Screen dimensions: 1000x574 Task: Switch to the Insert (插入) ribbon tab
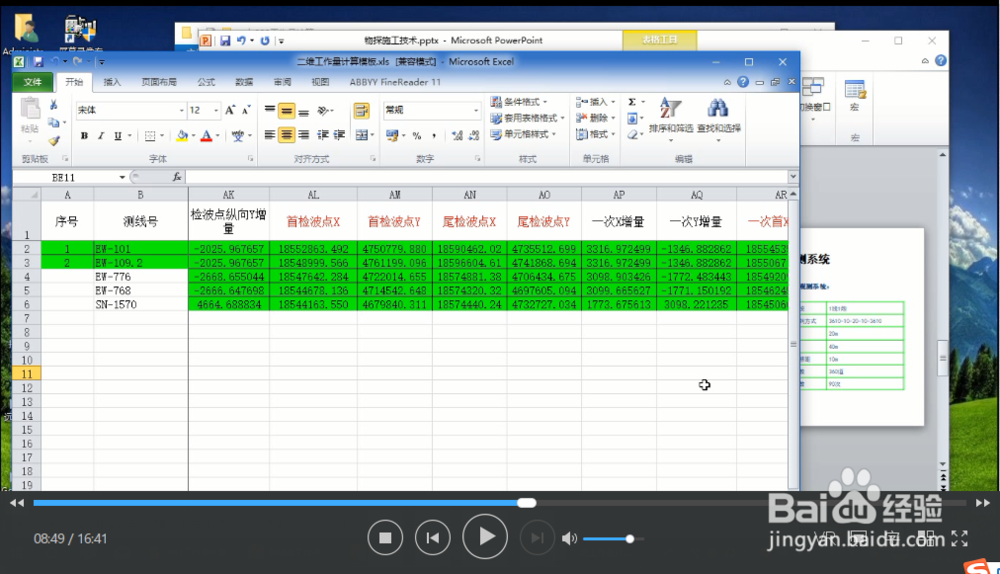point(112,82)
